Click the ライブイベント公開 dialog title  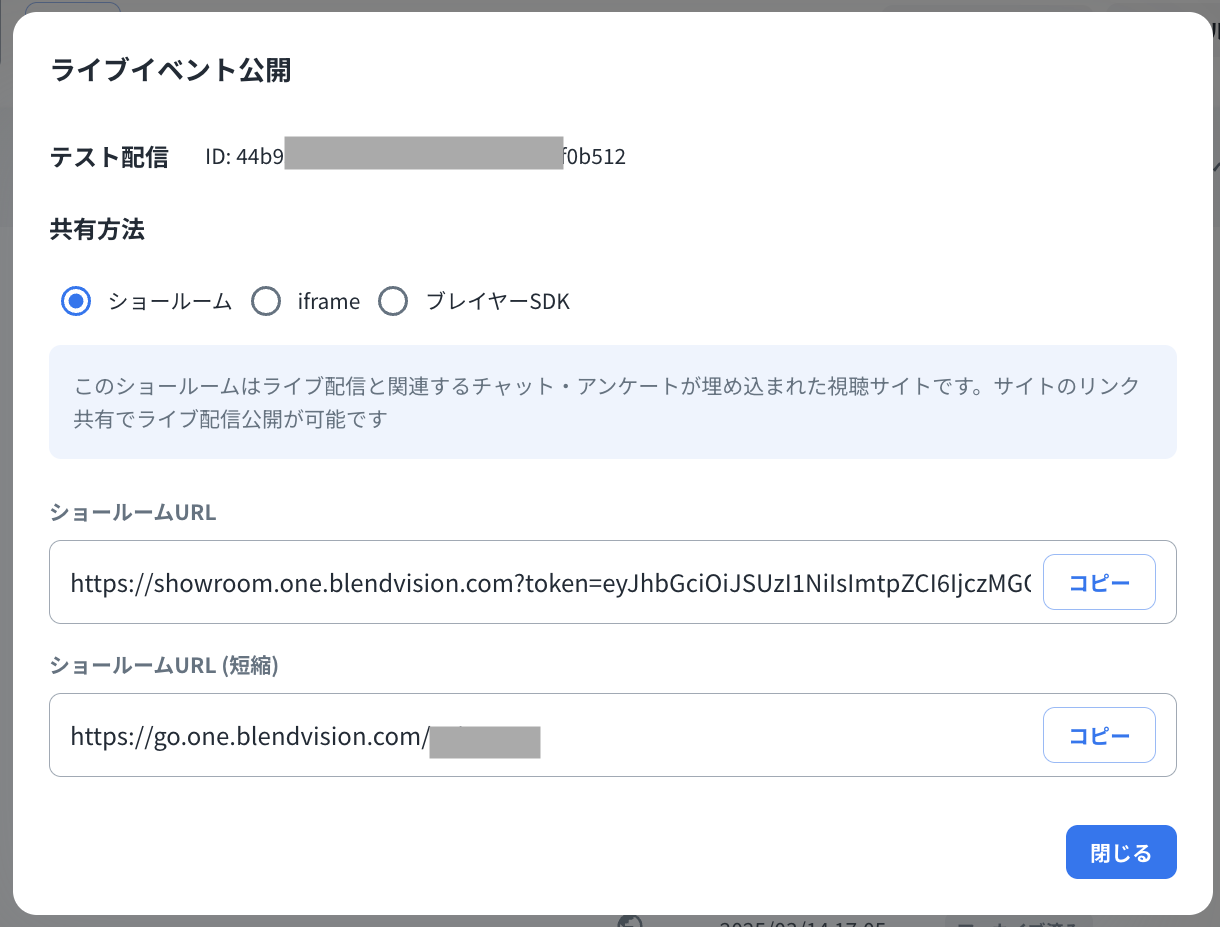point(171,71)
